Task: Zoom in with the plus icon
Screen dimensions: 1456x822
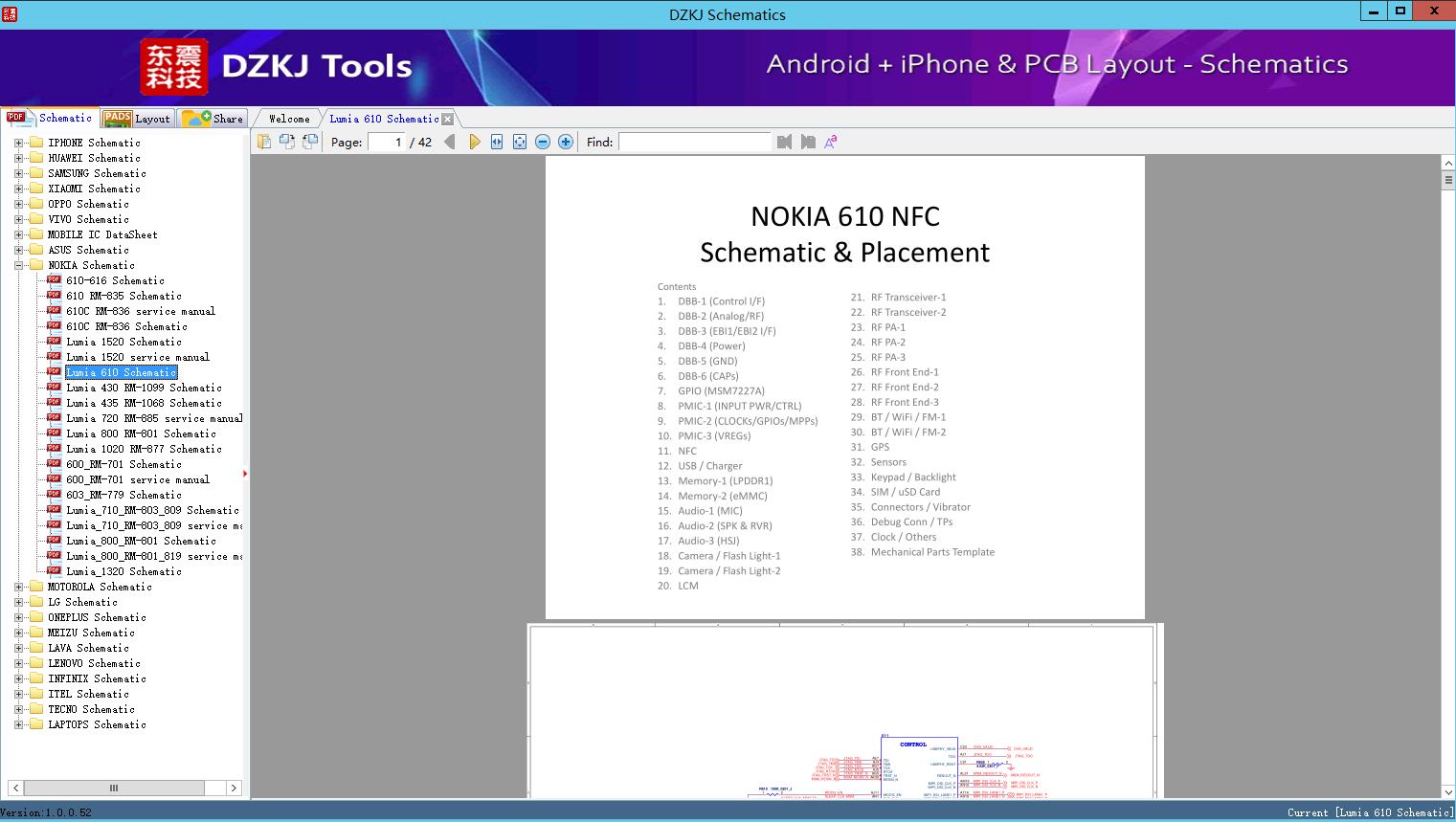Action: (566, 142)
